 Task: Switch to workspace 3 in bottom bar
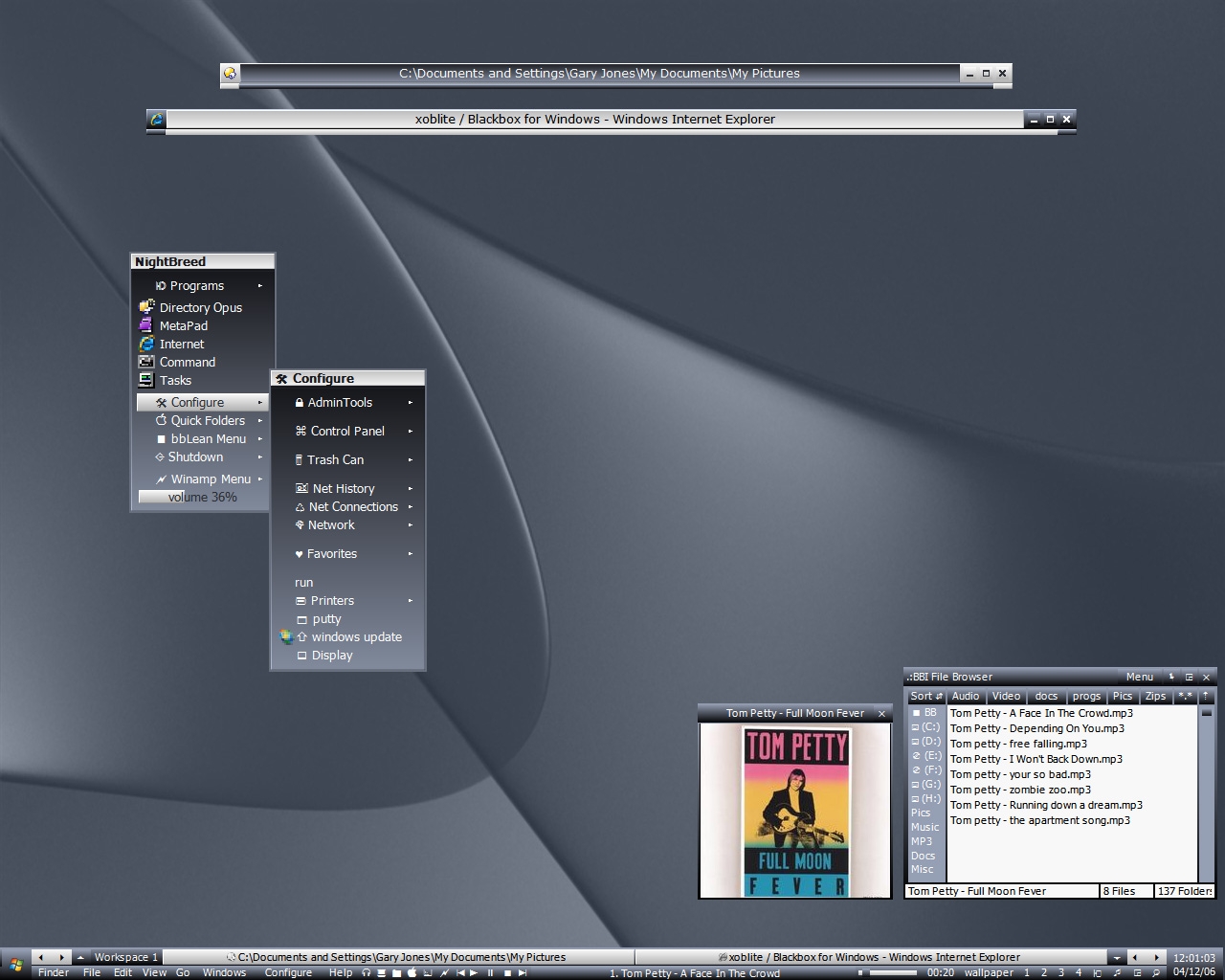point(1061,972)
